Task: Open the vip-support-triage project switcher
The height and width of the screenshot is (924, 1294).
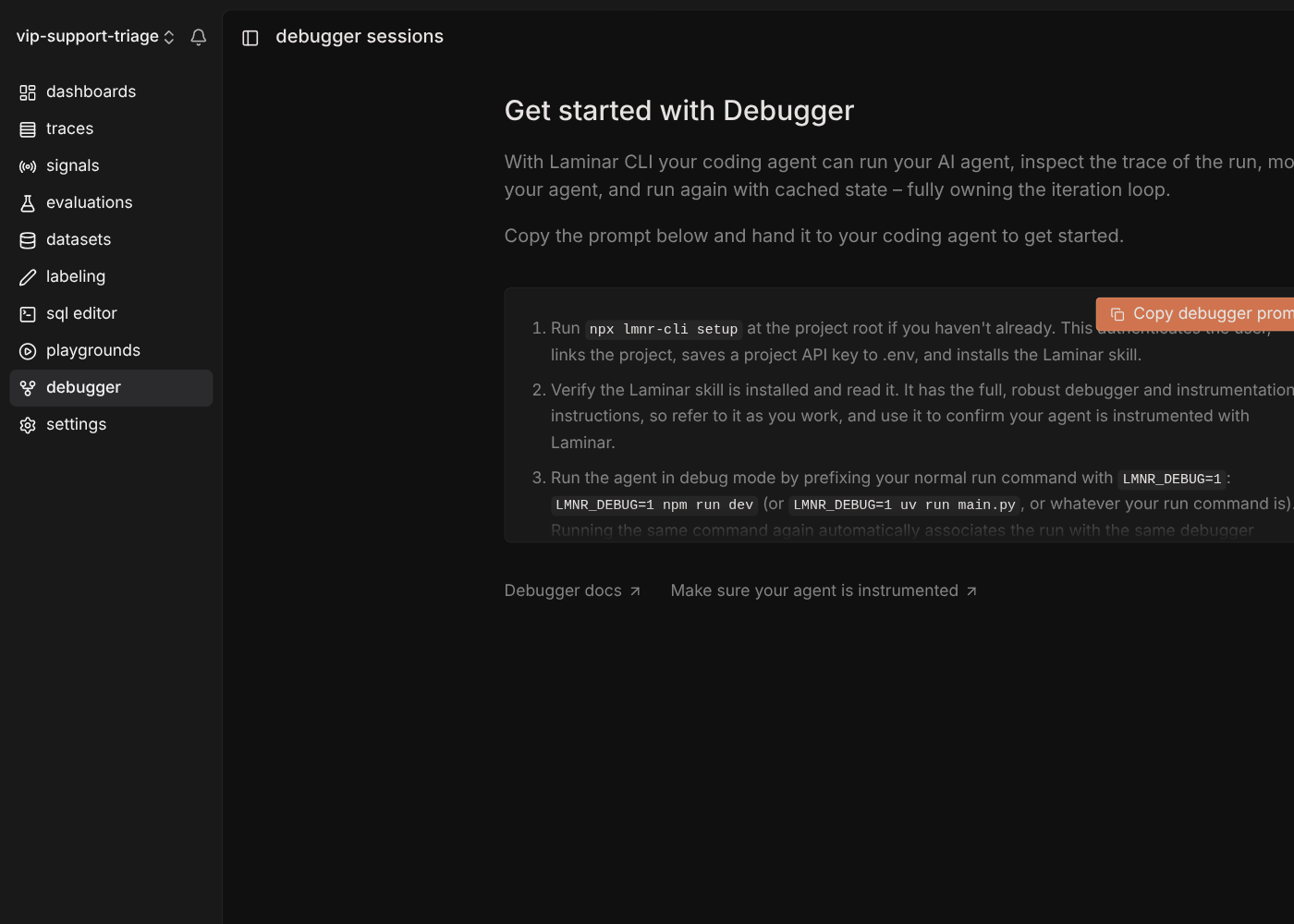Action: coord(95,37)
